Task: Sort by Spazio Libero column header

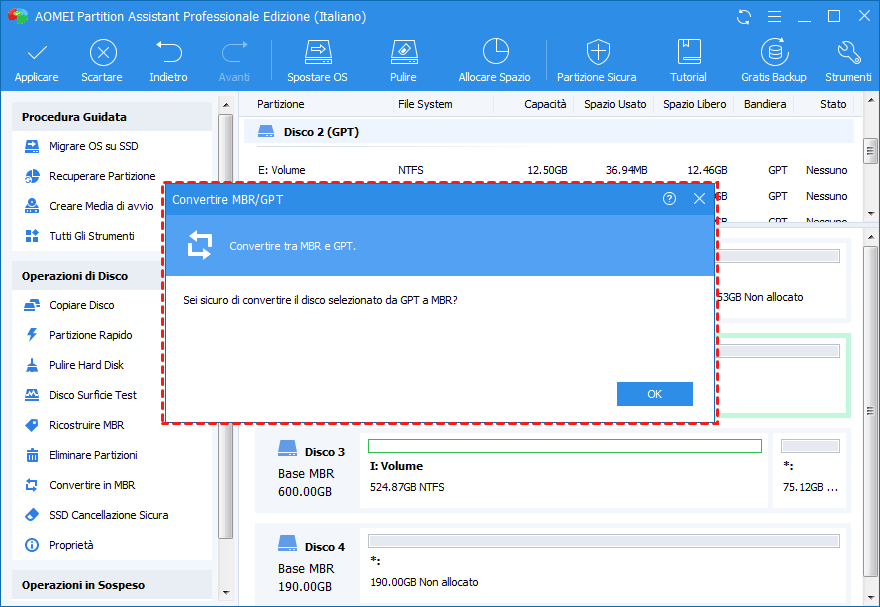Action: click(694, 104)
